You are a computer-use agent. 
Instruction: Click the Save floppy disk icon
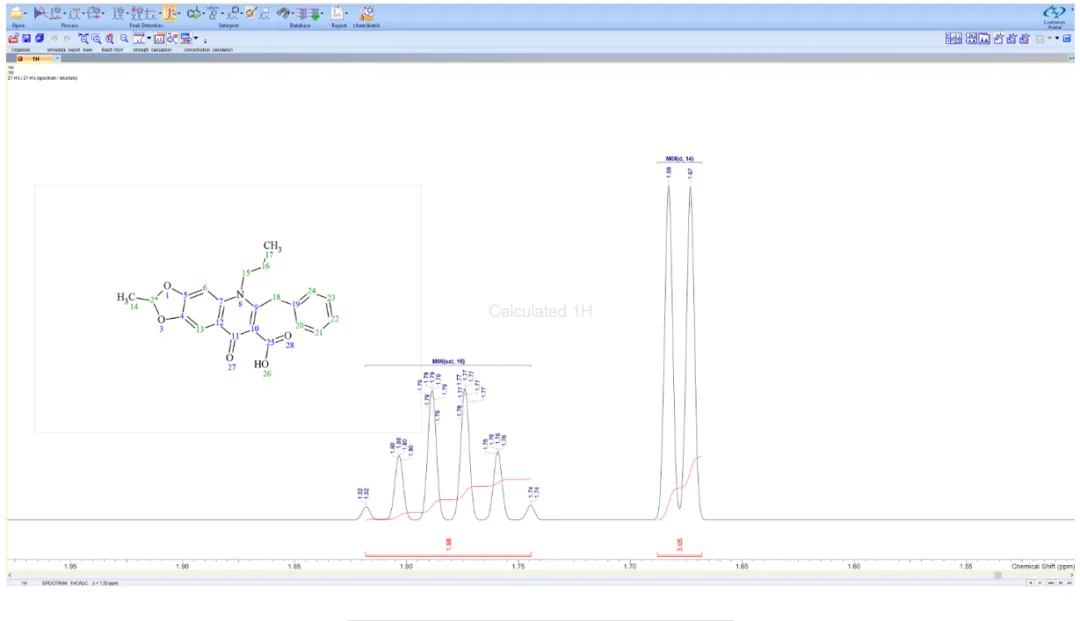click(26, 39)
